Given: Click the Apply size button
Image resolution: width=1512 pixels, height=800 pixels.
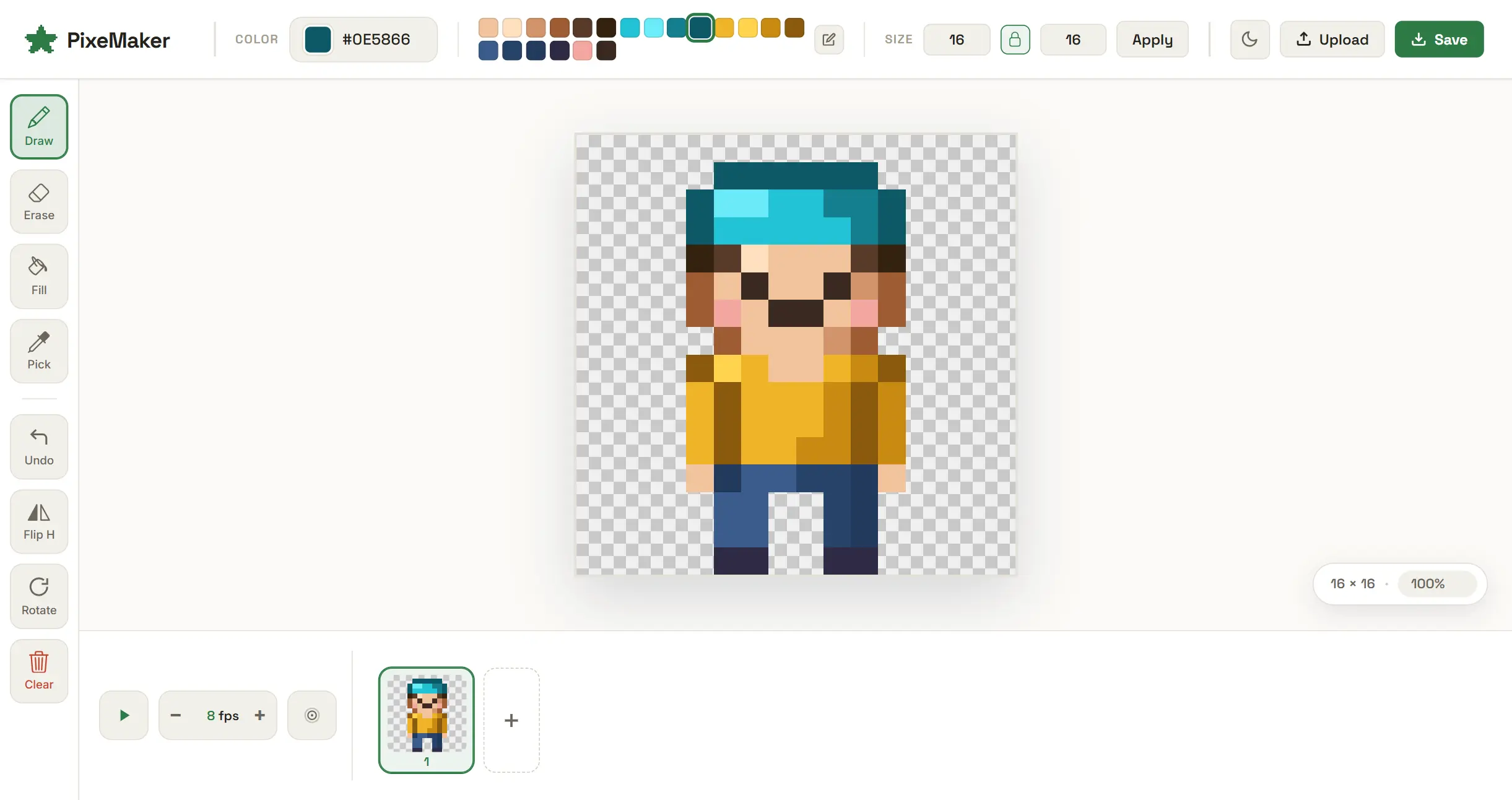Looking at the screenshot, I should point(1152,40).
